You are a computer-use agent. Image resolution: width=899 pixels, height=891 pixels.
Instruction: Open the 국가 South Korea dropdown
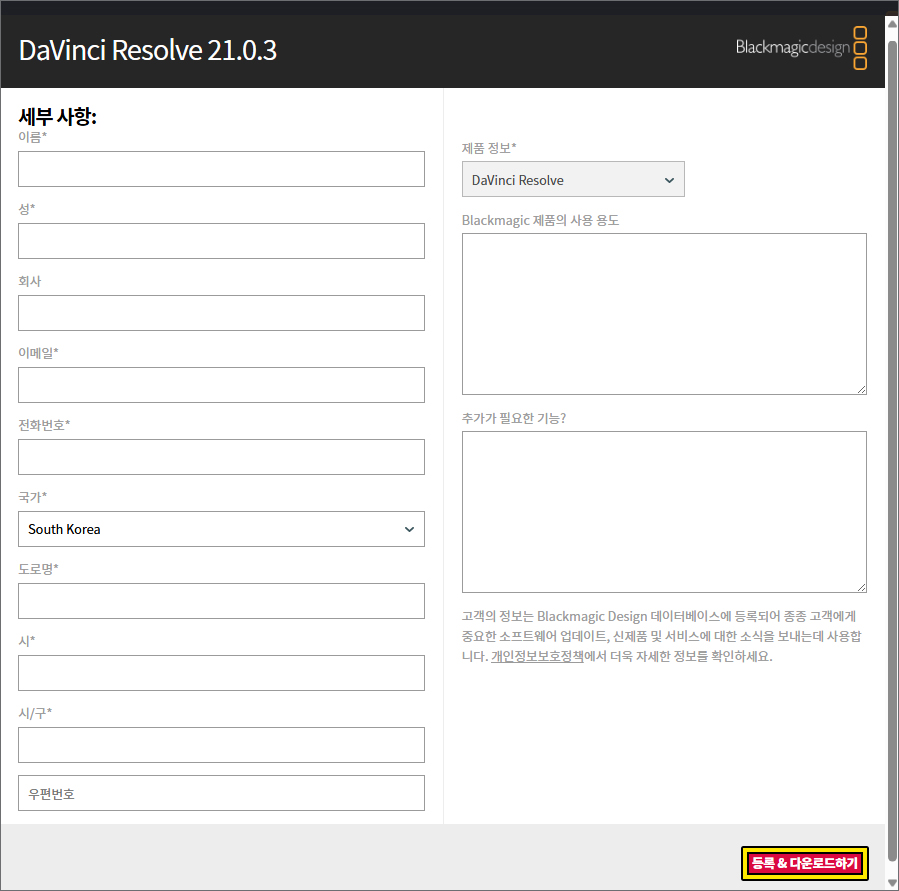pyautogui.click(x=221, y=529)
